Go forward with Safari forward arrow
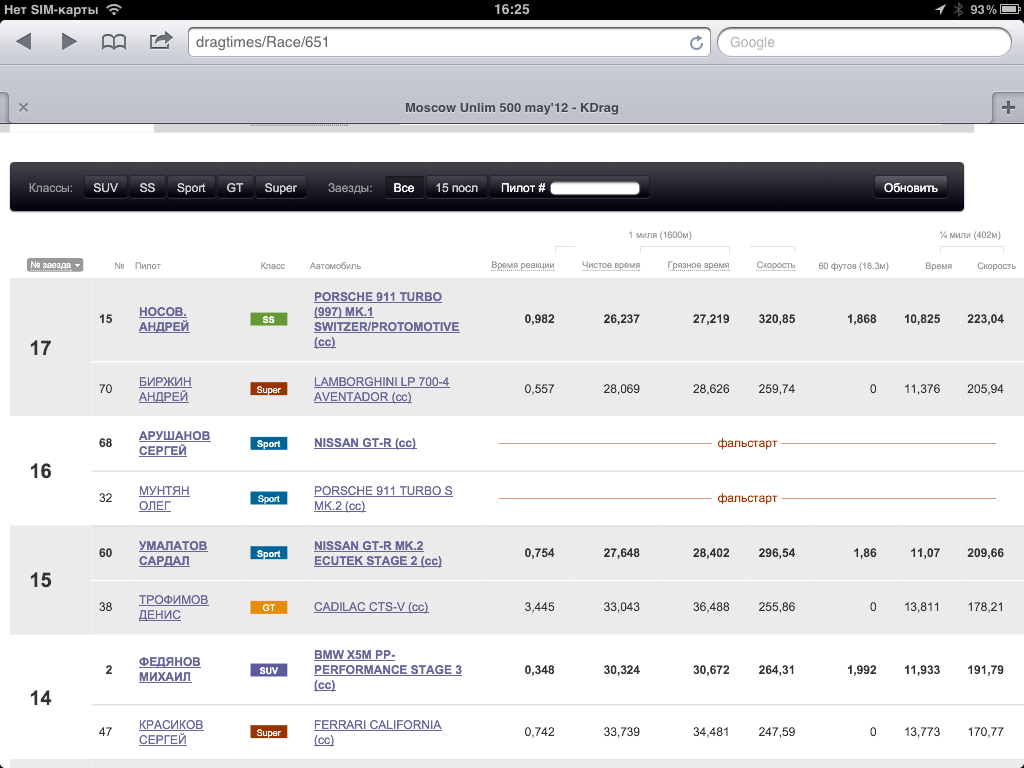This screenshot has width=1024, height=768. click(x=69, y=42)
